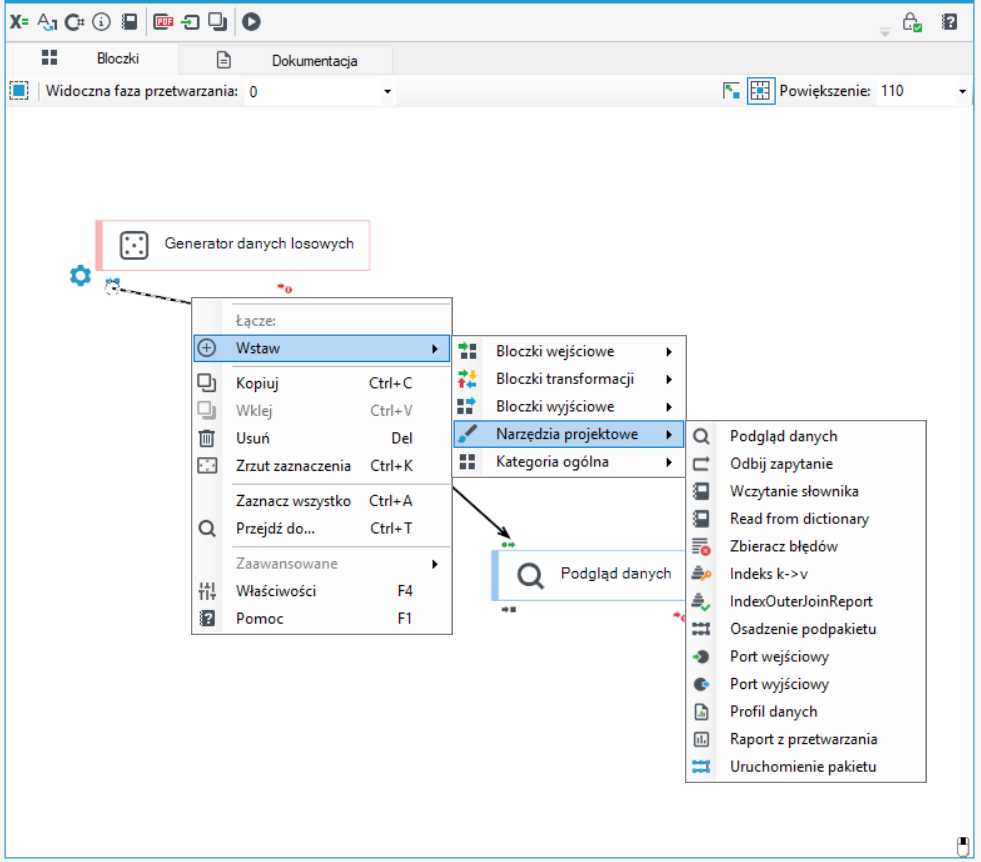Insert the Osadzenie podpakietu block
This screenshot has width=981, height=862.
[806, 629]
